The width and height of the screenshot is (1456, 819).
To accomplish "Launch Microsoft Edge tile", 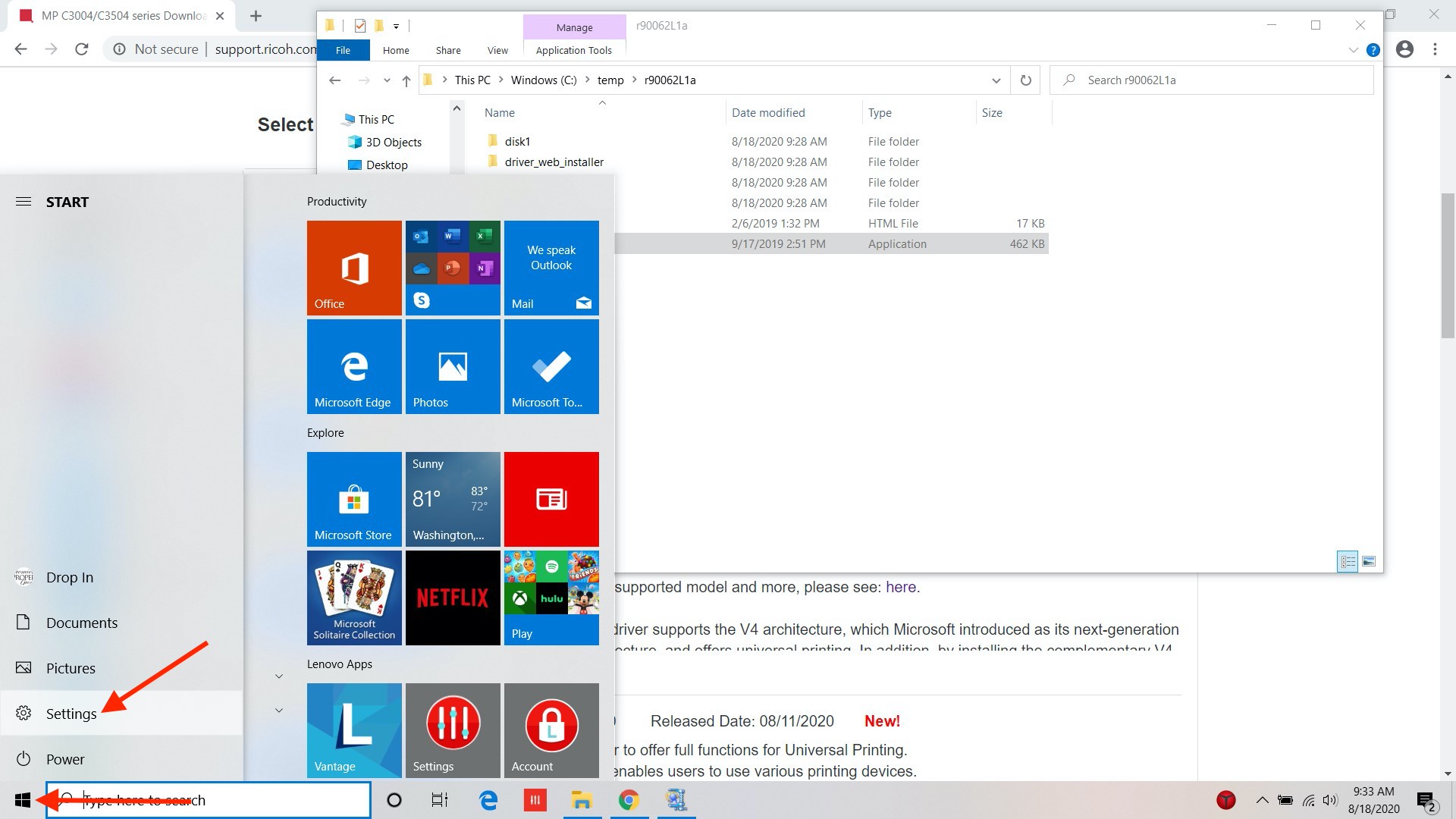I will (354, 366).
